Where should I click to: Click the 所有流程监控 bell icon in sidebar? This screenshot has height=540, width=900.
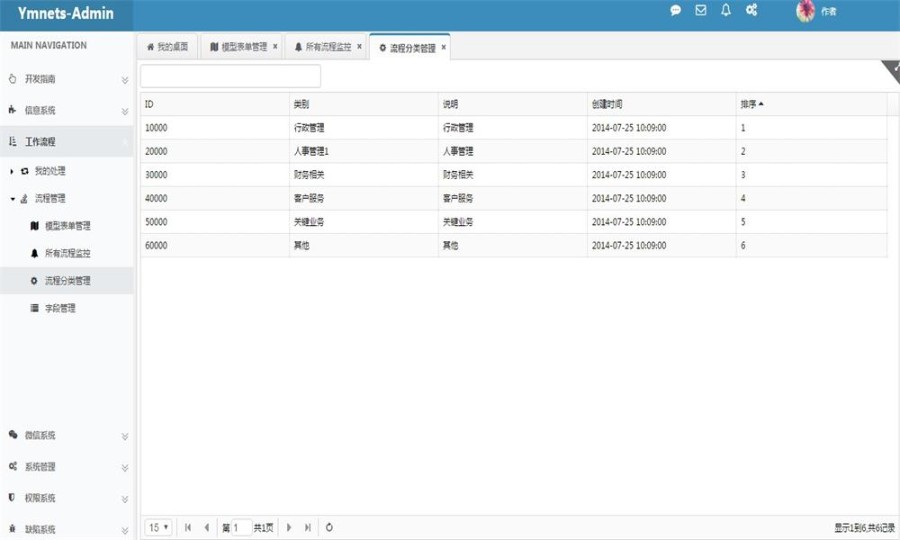[x=34, y=253]
